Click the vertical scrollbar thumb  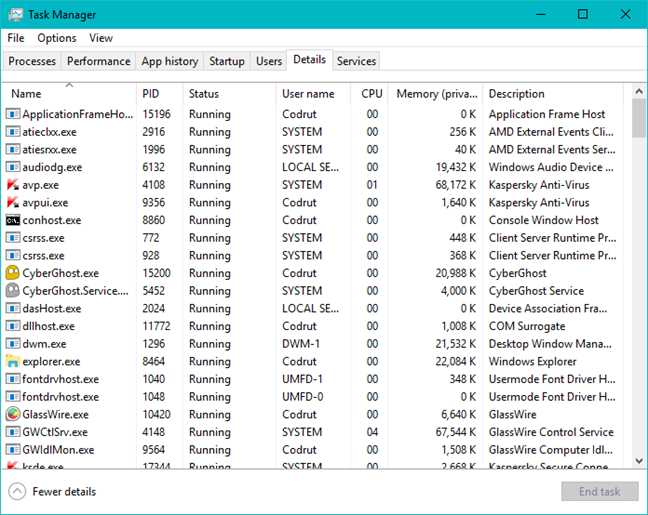tap(639, 119)
